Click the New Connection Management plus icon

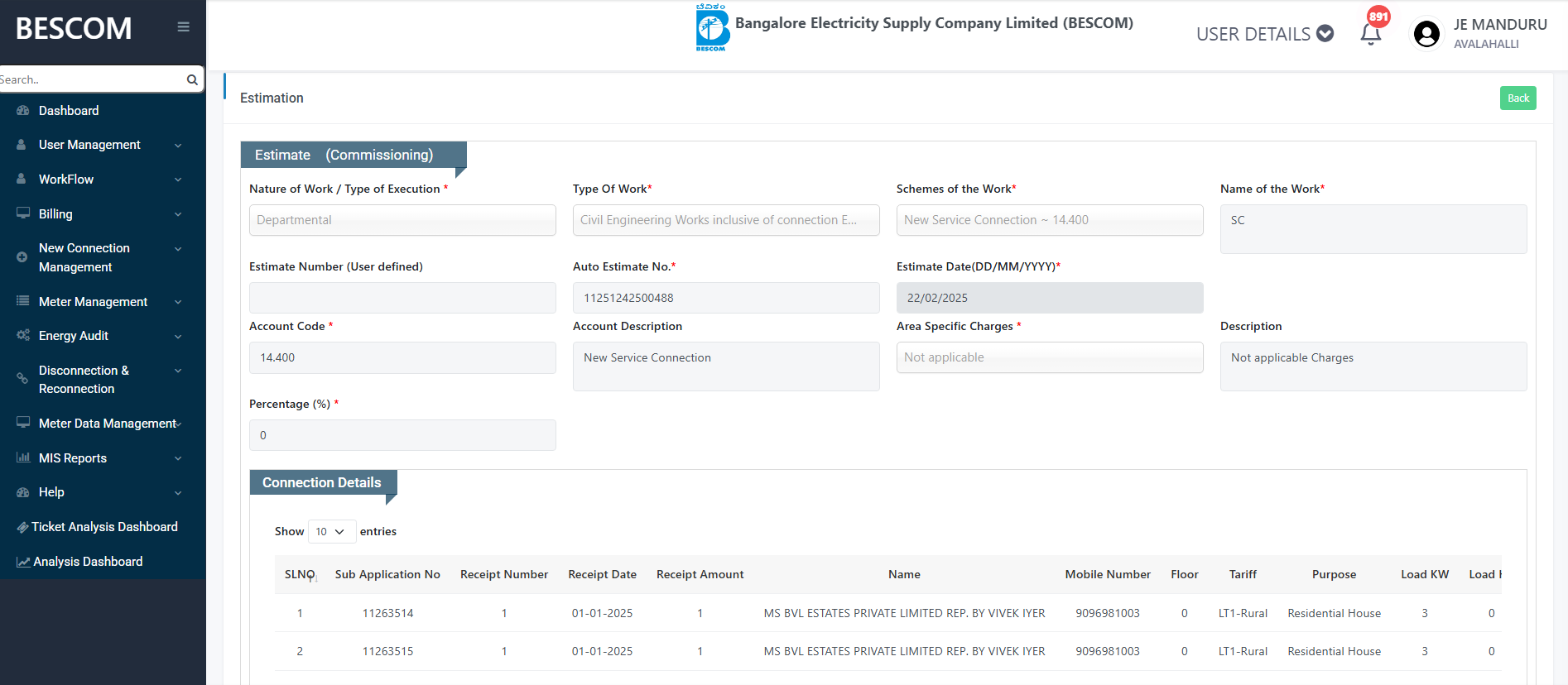tap(22, 257)
